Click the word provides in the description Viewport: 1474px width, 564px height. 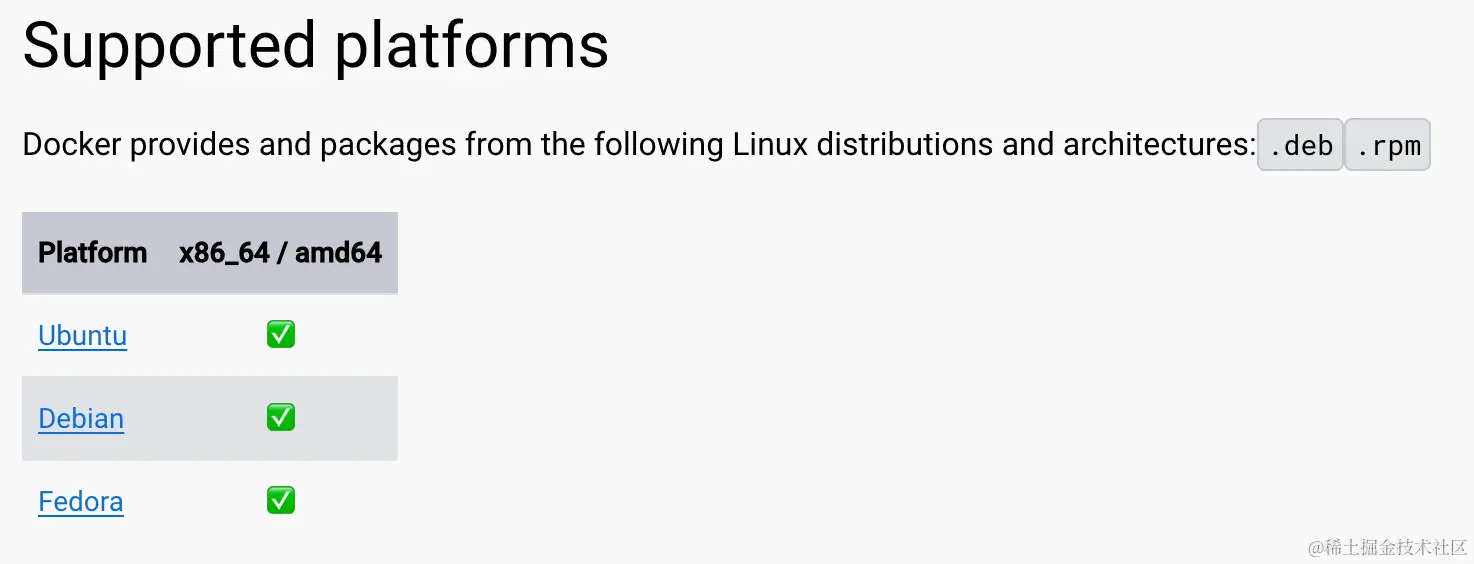[x=190, y=145]
